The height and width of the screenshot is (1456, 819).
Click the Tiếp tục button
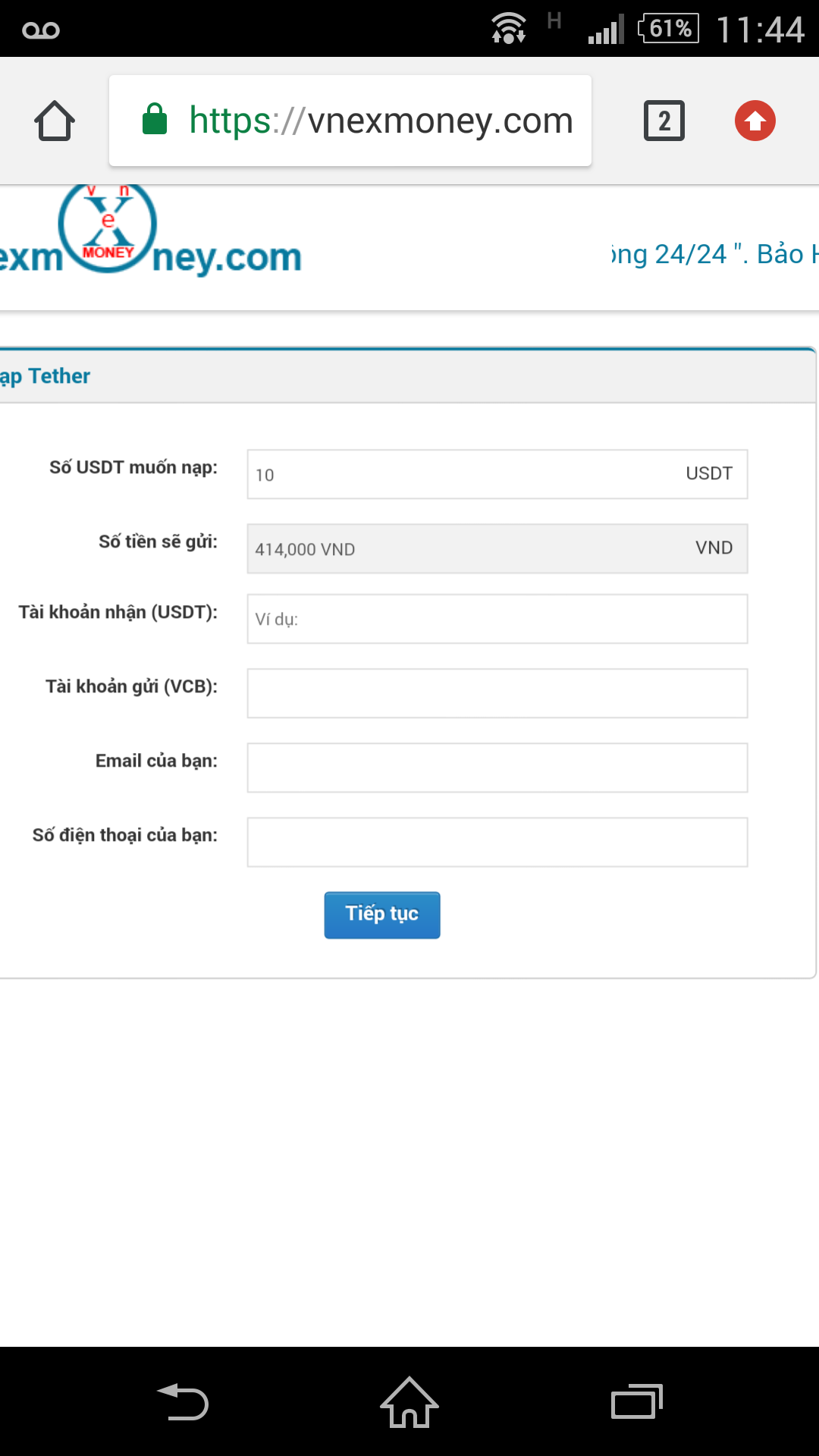tap(382, 915)
